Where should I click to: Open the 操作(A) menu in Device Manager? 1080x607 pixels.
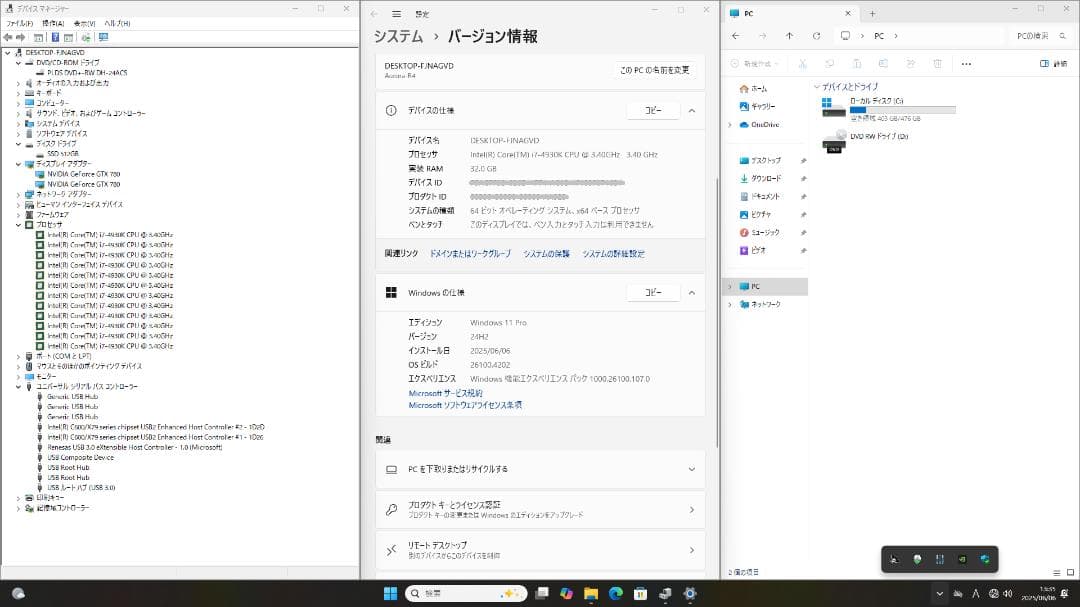pyautogui.click(x=52, y=23)
